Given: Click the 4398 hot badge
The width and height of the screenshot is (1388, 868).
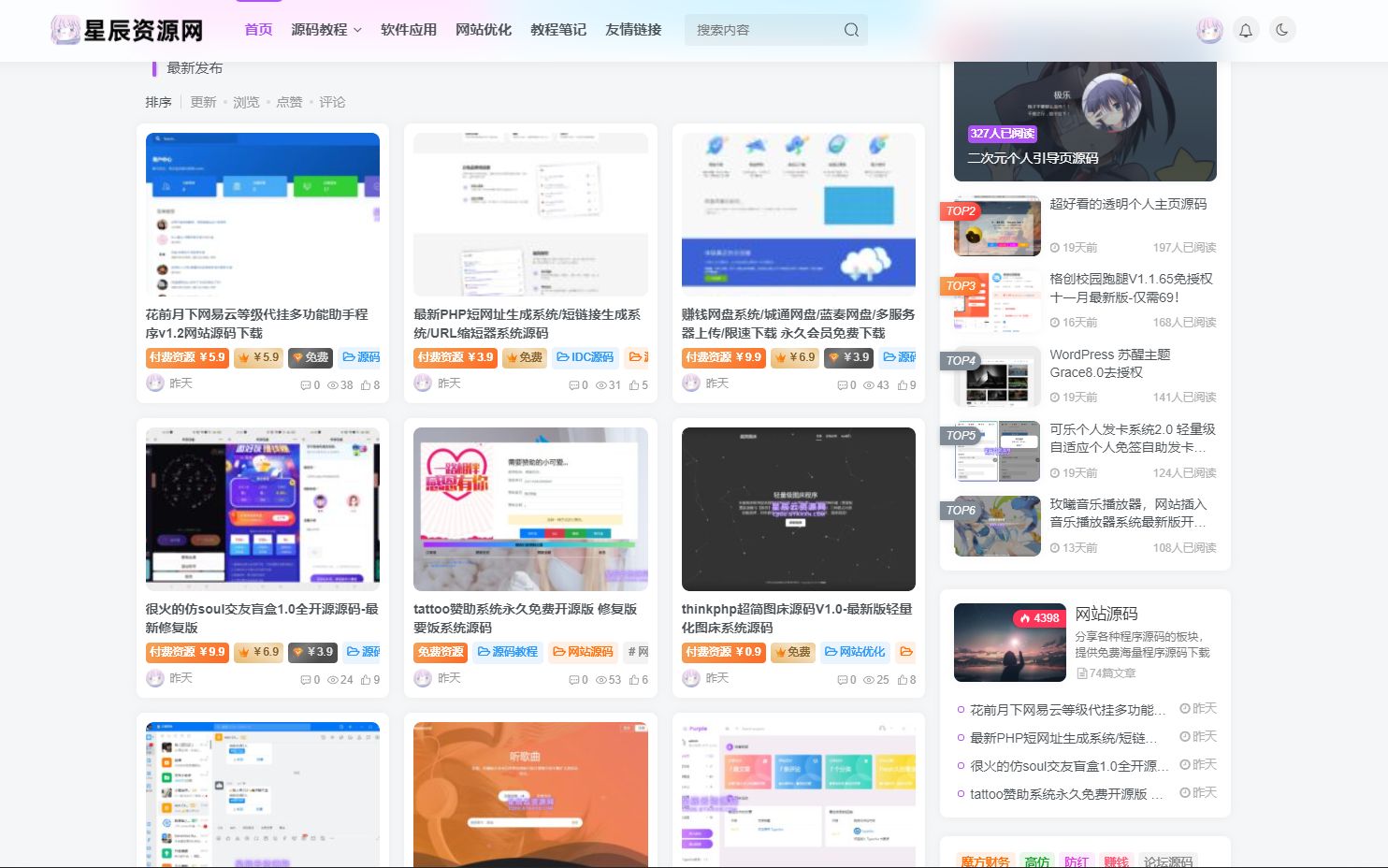Looking at the screenshot, I should click(x=1039, y=618).
